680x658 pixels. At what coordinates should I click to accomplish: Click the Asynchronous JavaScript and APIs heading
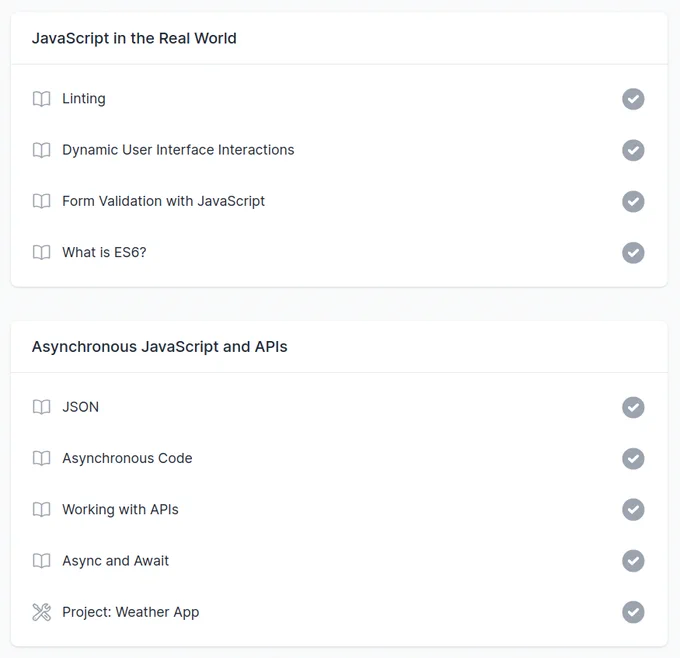160,347
